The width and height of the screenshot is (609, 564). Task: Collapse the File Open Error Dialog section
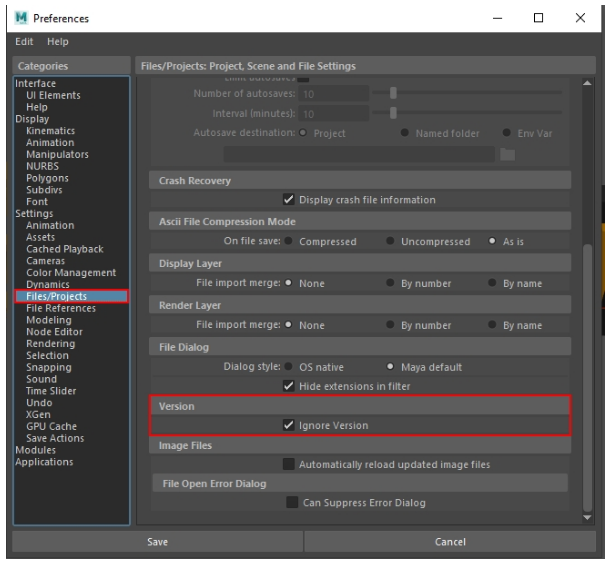360,483
